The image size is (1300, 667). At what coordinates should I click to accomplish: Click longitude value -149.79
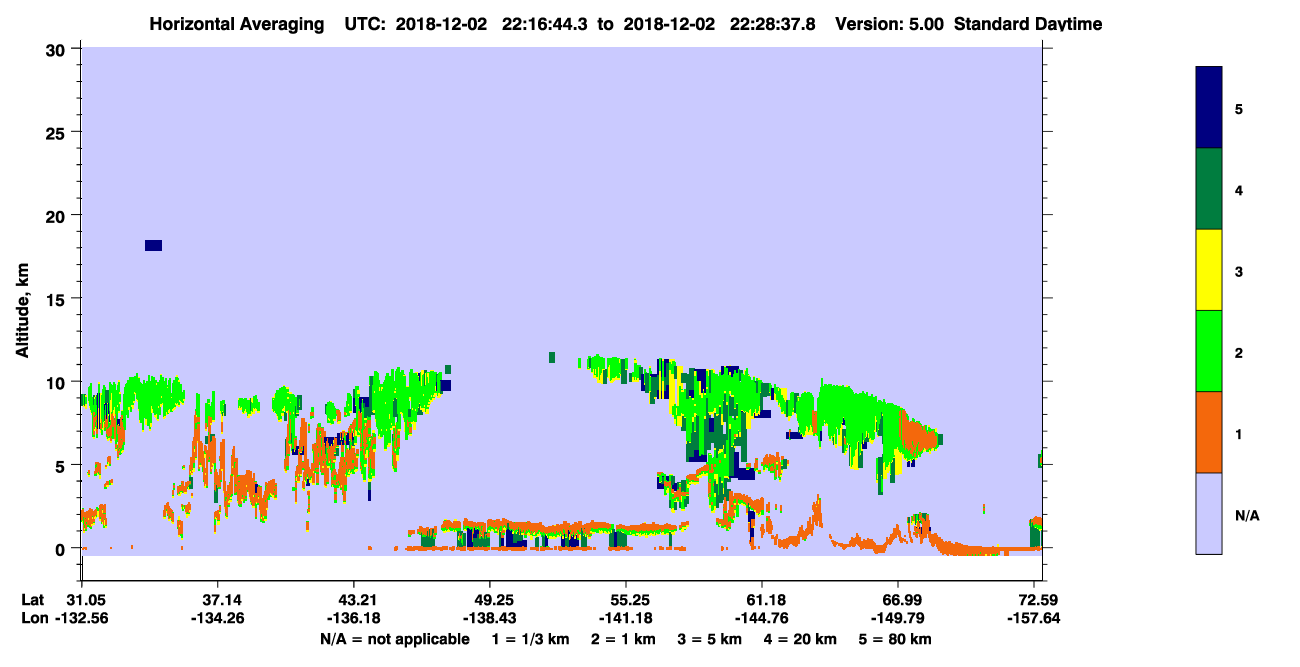tap(898, 618)
